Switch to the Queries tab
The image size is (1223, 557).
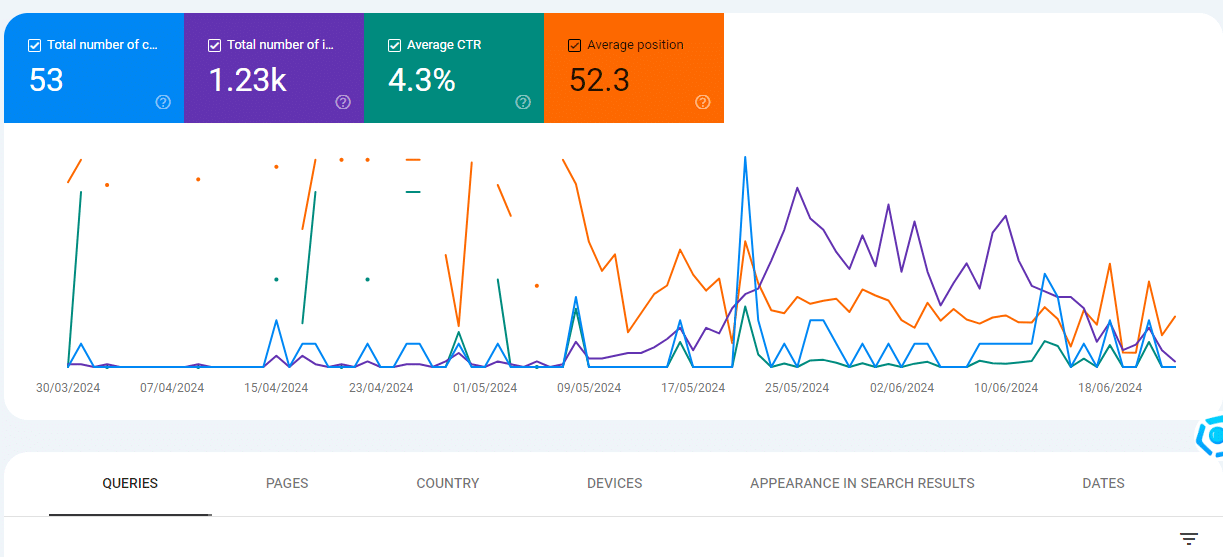[130, 484]
